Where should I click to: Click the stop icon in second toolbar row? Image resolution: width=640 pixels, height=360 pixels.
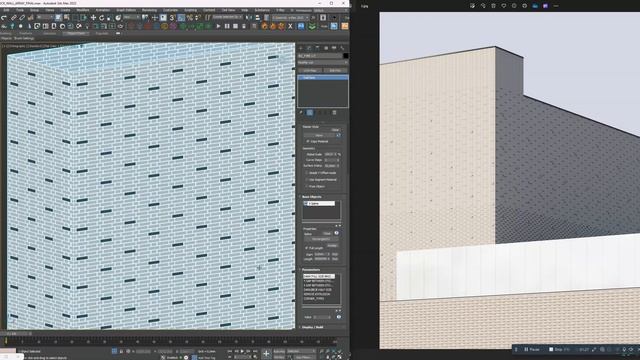[236, 26]
